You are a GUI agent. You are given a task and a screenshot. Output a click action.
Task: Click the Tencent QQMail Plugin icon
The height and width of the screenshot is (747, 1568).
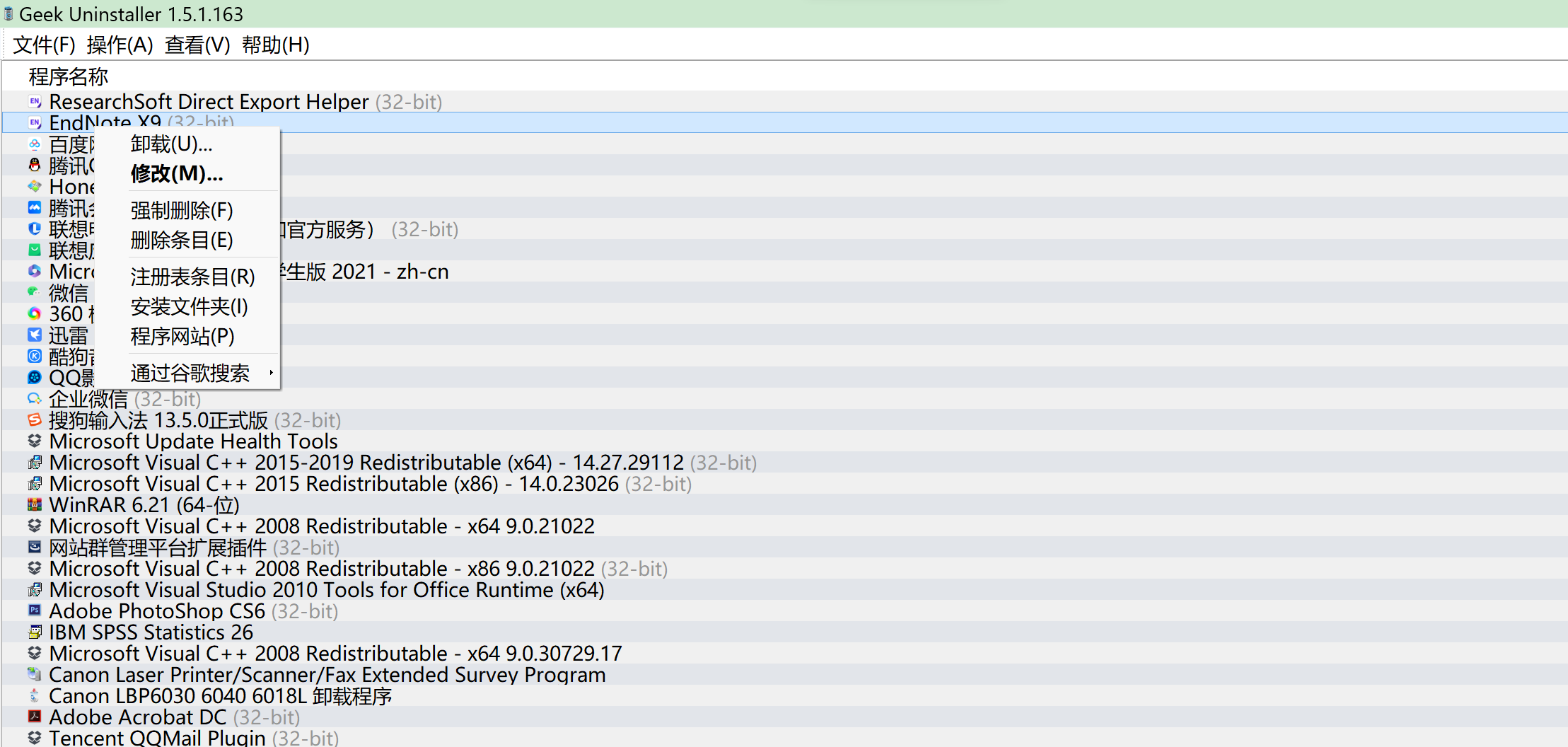(x=35, y=738)
